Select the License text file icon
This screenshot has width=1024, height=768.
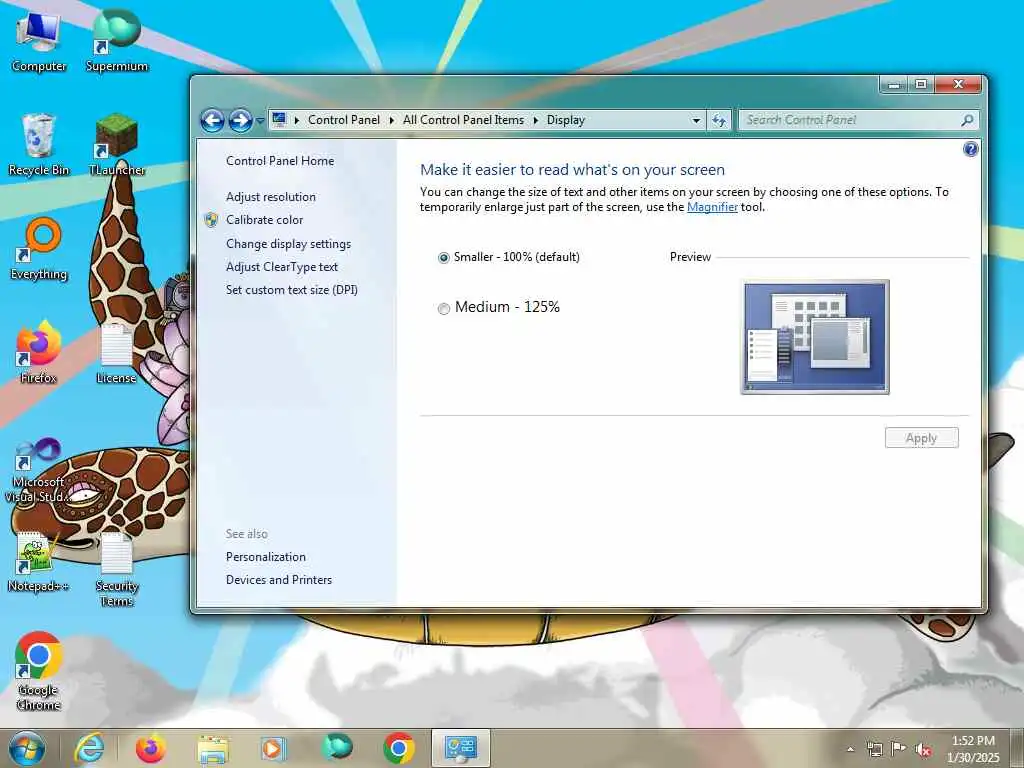116,353
